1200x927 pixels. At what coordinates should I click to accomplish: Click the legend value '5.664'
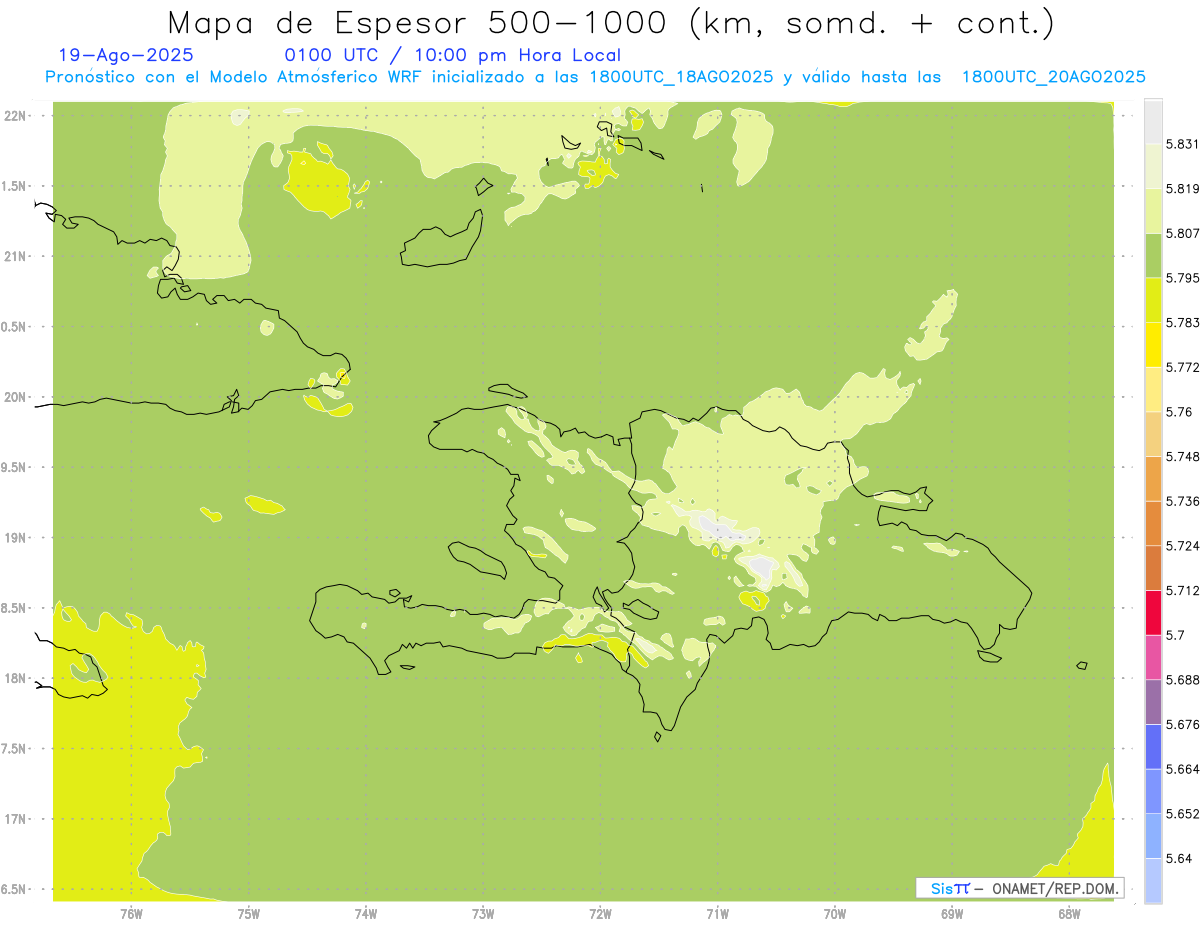1183,769
